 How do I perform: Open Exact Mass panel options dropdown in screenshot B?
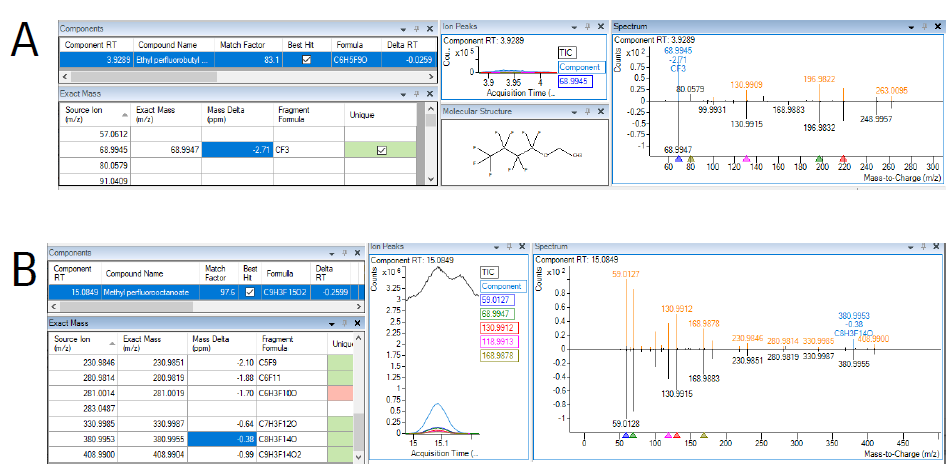click(331, 323)
